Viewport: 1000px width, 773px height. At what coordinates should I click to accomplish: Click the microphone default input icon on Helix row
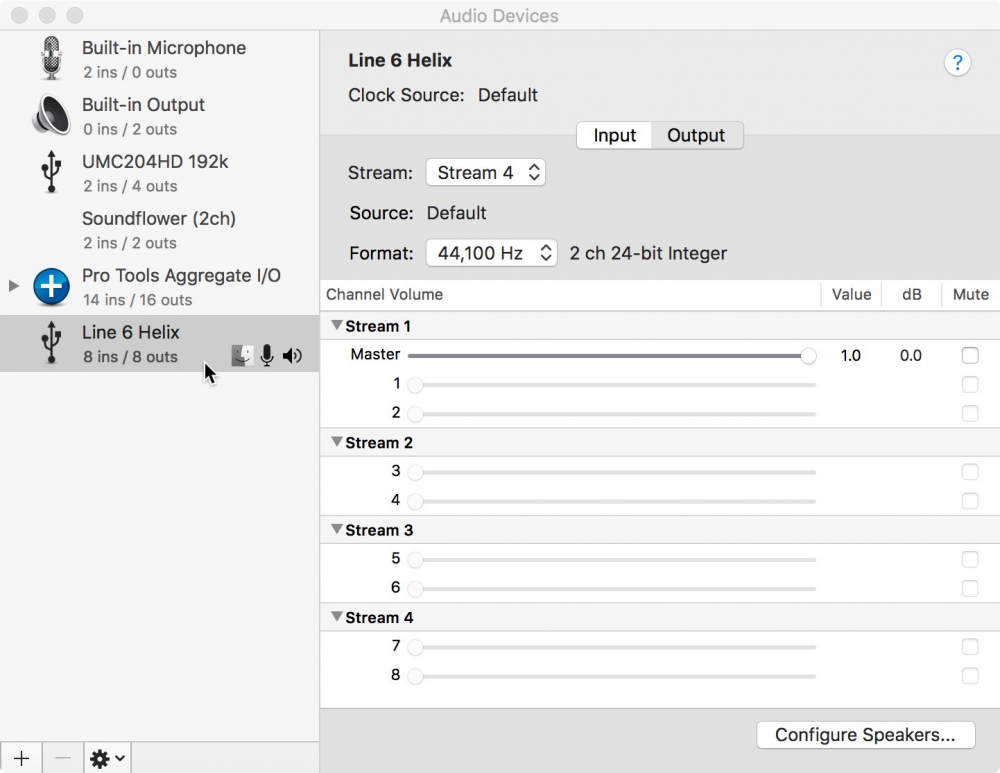tap(267, 355)
